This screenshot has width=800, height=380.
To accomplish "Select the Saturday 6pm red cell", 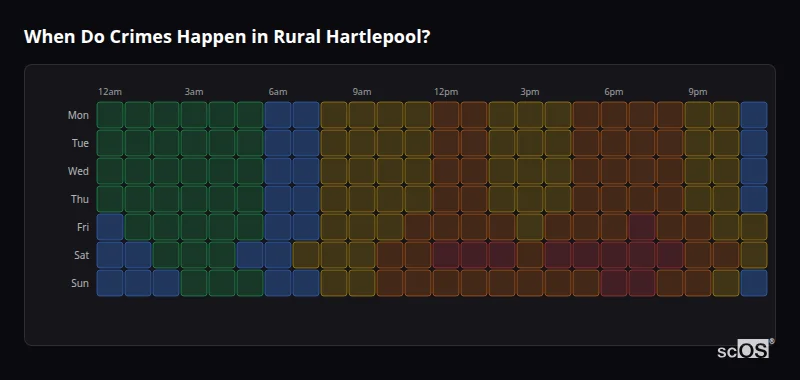I will [x=614, y=255].
